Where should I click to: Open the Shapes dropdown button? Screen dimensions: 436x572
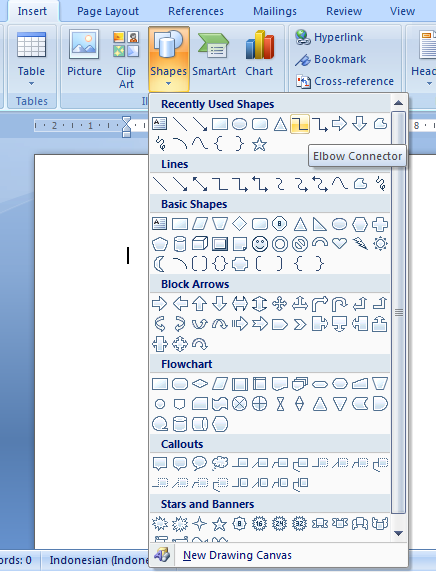tap(169, 58)
